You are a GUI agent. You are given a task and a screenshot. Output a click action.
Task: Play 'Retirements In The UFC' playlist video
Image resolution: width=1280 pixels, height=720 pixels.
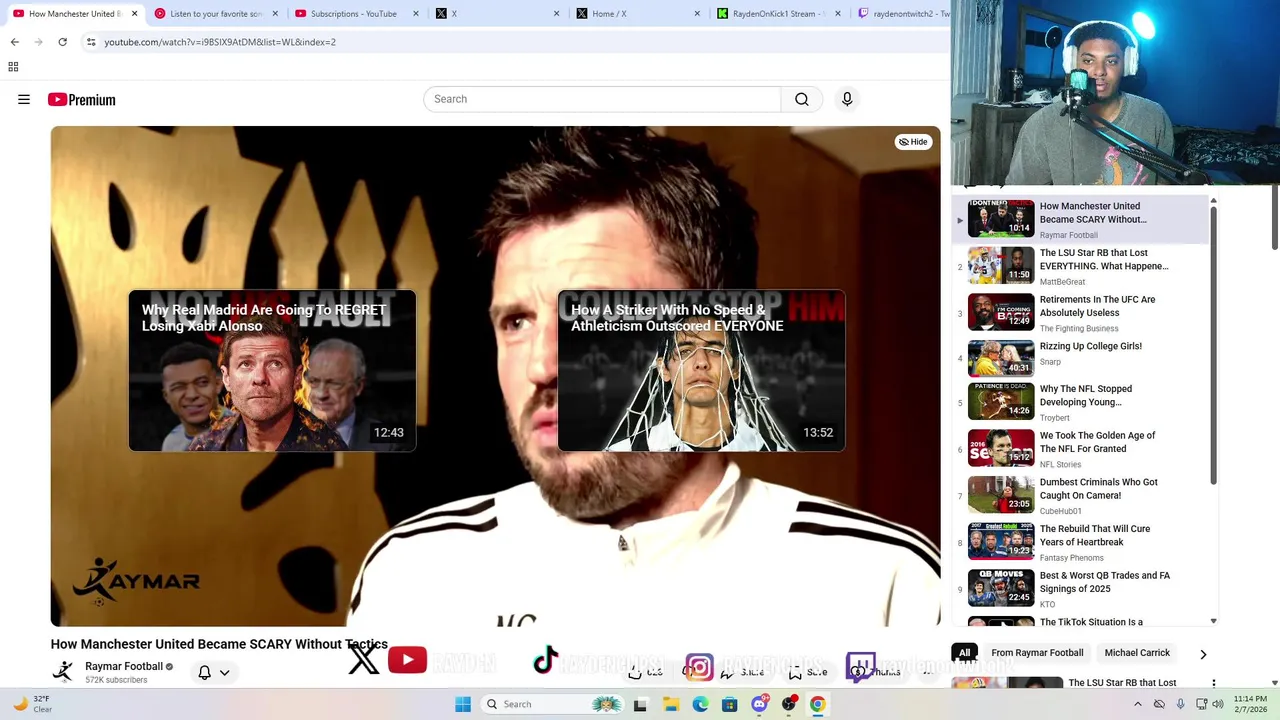pos(1080,313)
